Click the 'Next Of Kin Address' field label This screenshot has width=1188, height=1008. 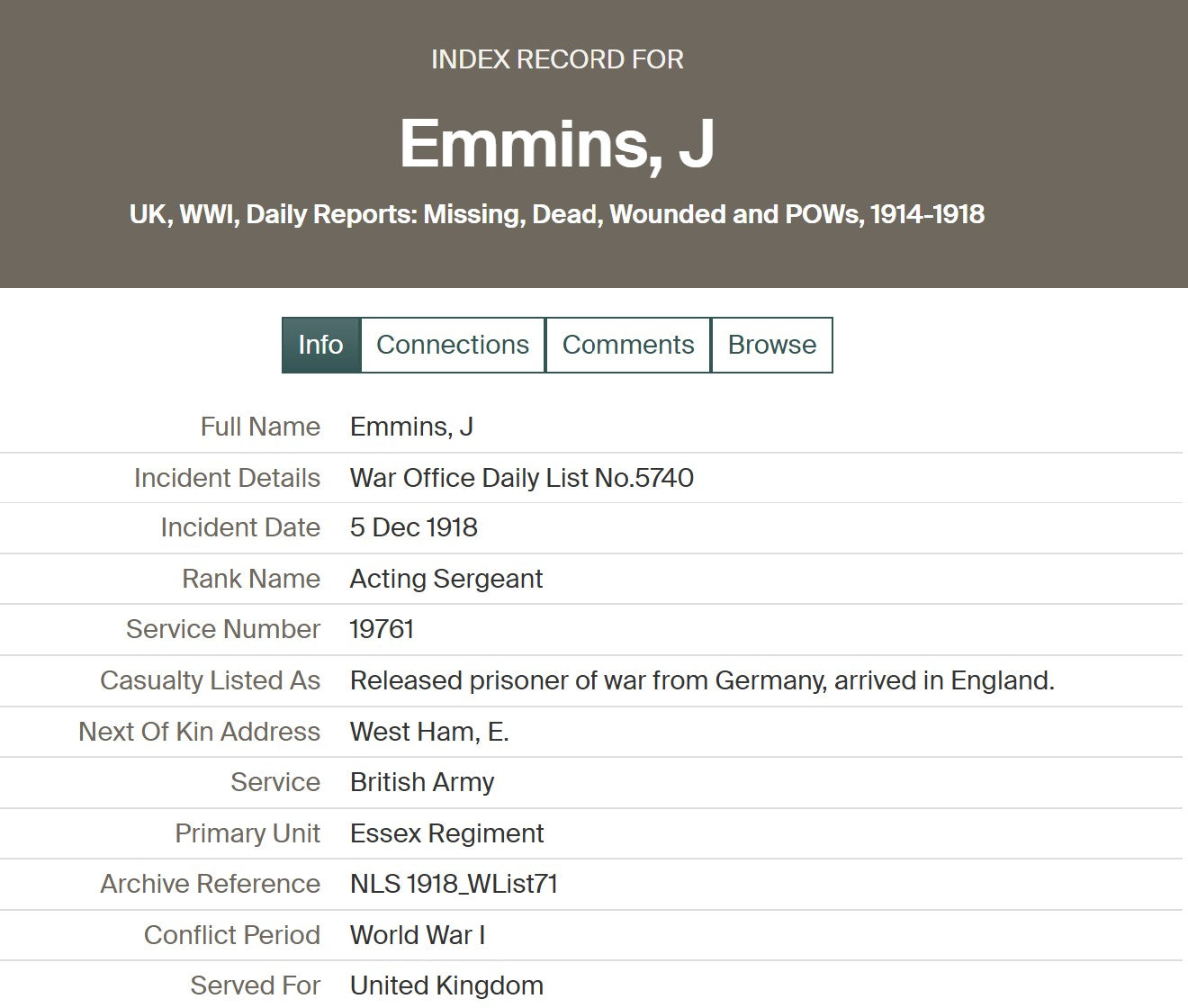pyautogui.click(x=199, y=732)
